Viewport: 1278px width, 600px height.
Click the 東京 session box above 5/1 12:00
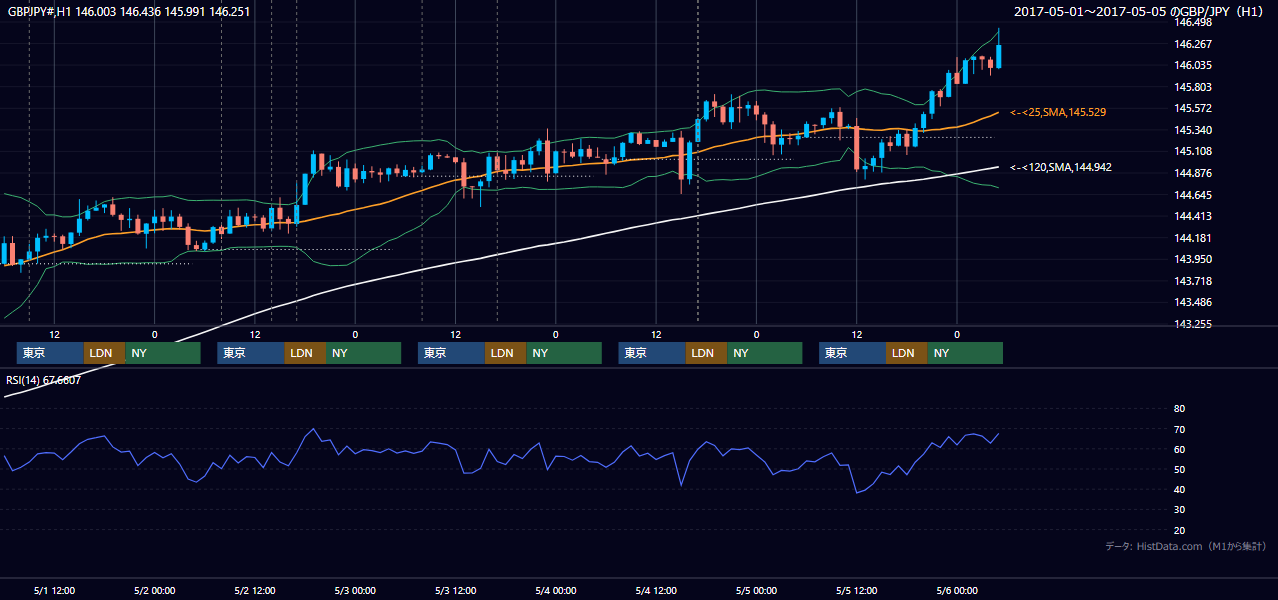click(50, 353)
